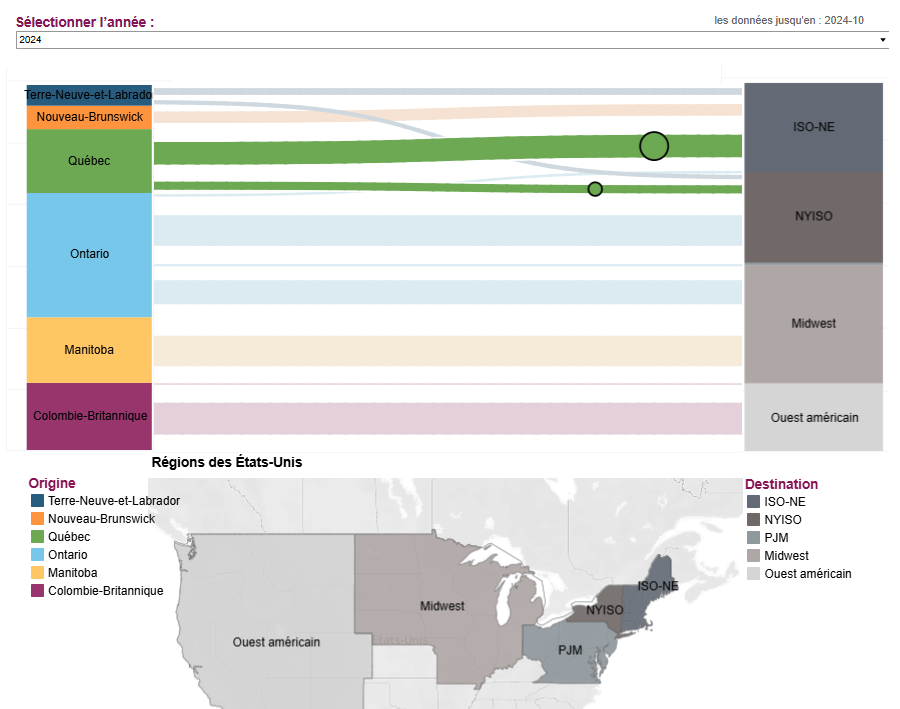The height and width of the screenshot is (709, 900).
Task: Select the PJM destination legend swatch
Action: tap(754, 538)
